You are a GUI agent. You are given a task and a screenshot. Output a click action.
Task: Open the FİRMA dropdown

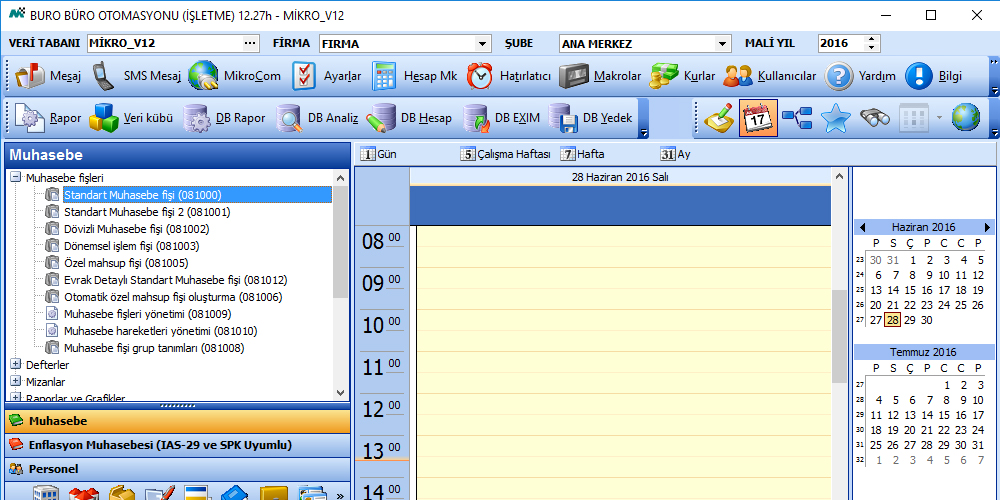click(482, 44)
